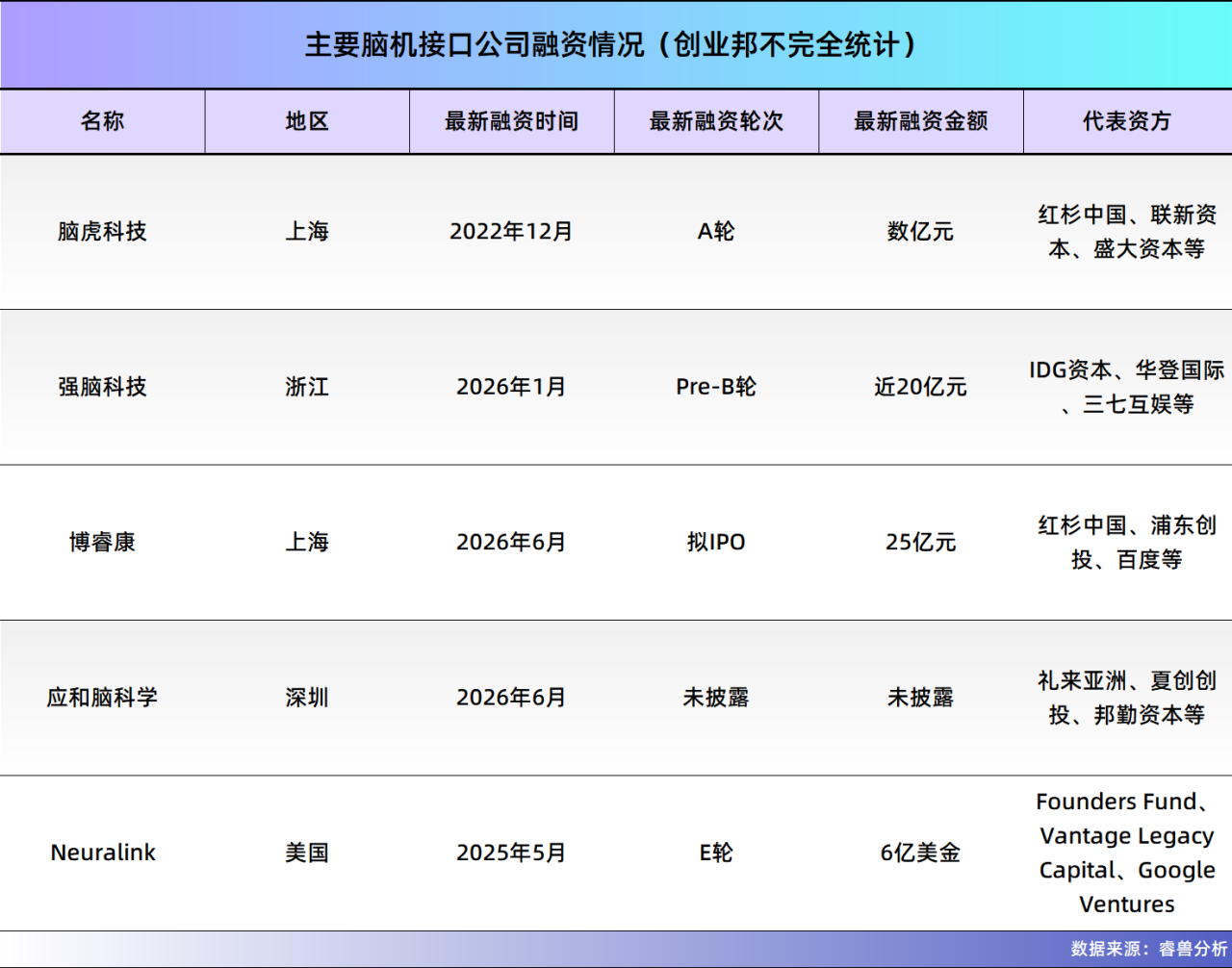The image size is (1232, 968).
Task: Select the 强脑科技 company name cell
Action: point(102,387)
